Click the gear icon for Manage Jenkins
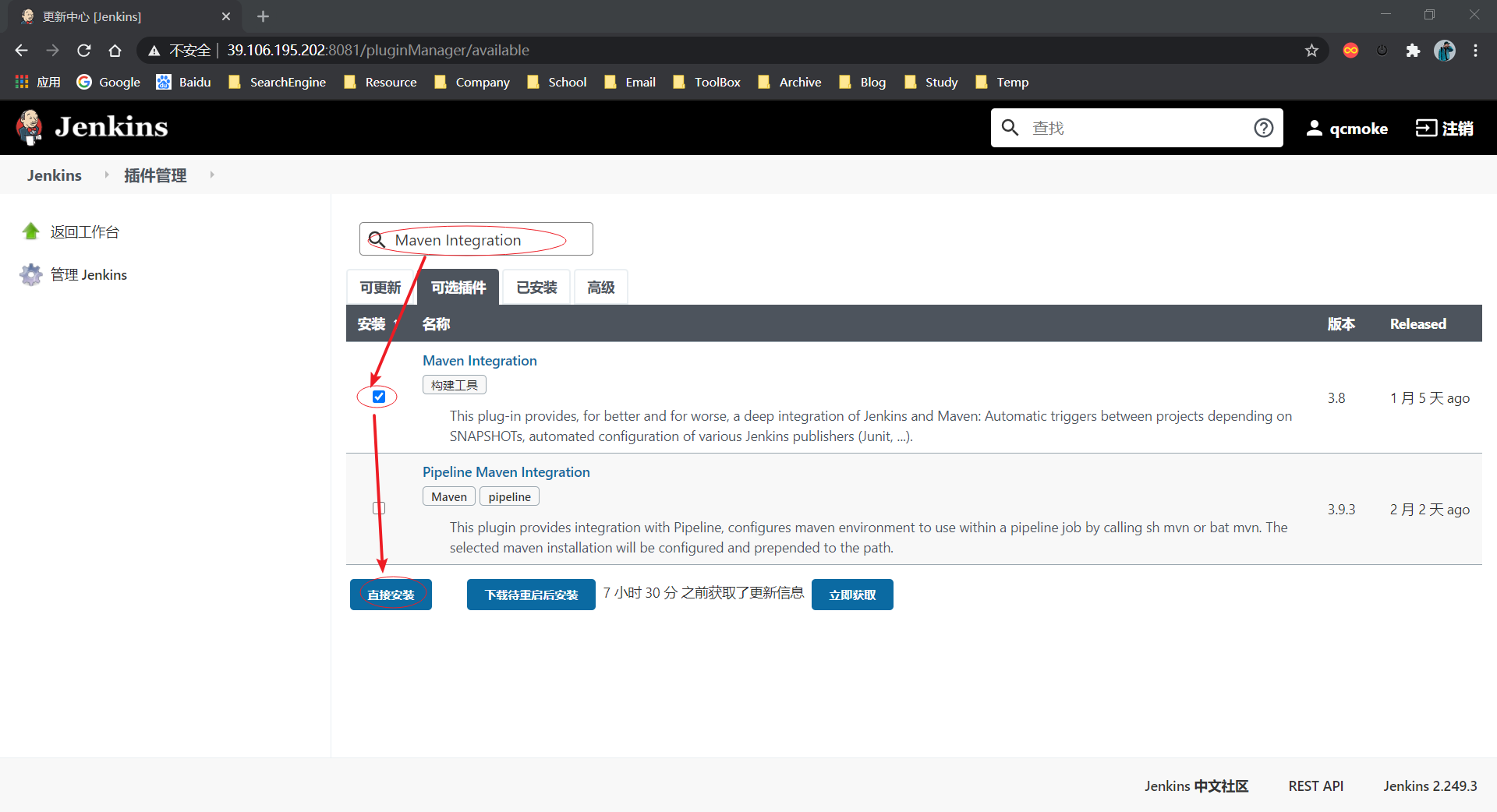Viewport: 1497px width, 812px height. tap(31, 274)
